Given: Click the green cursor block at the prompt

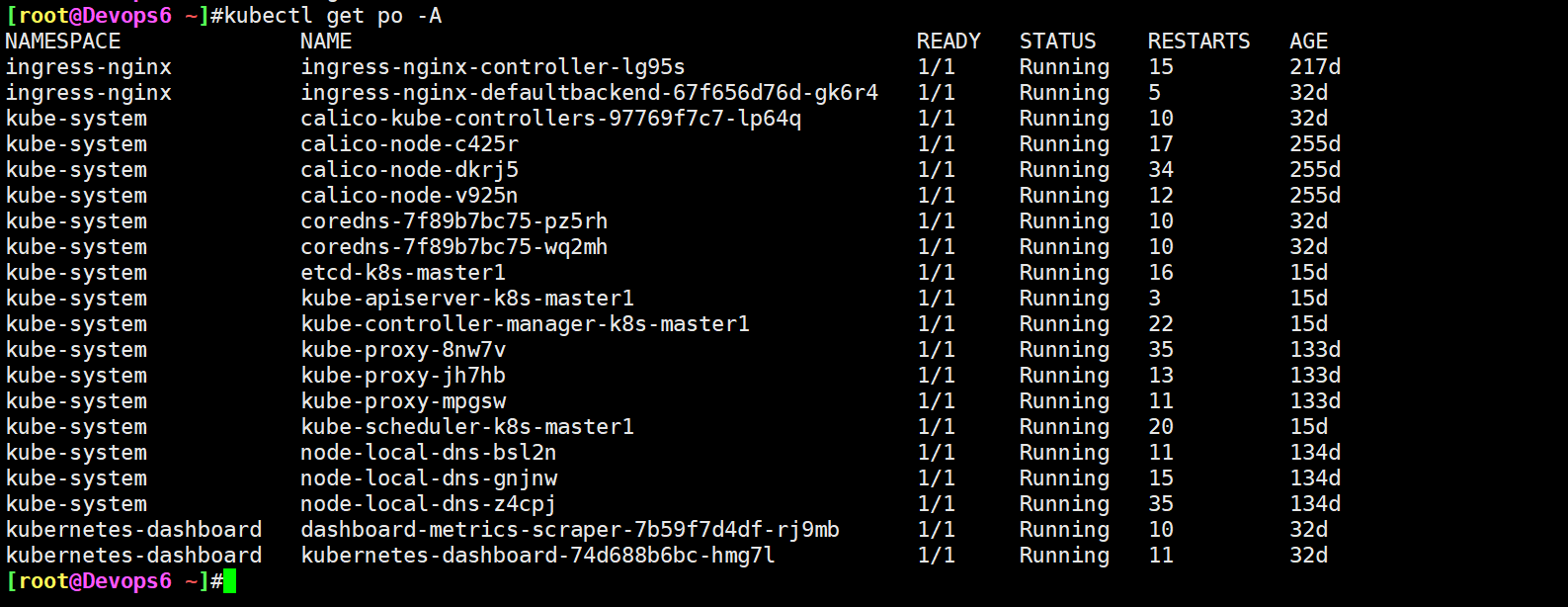Looking at the screenshot, I should point(229,581).
